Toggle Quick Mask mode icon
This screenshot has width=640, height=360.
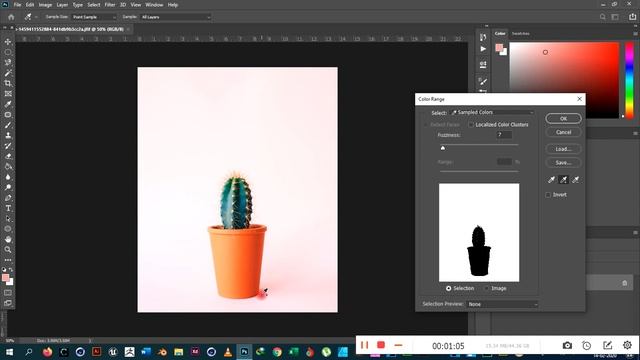coord(8,293)
